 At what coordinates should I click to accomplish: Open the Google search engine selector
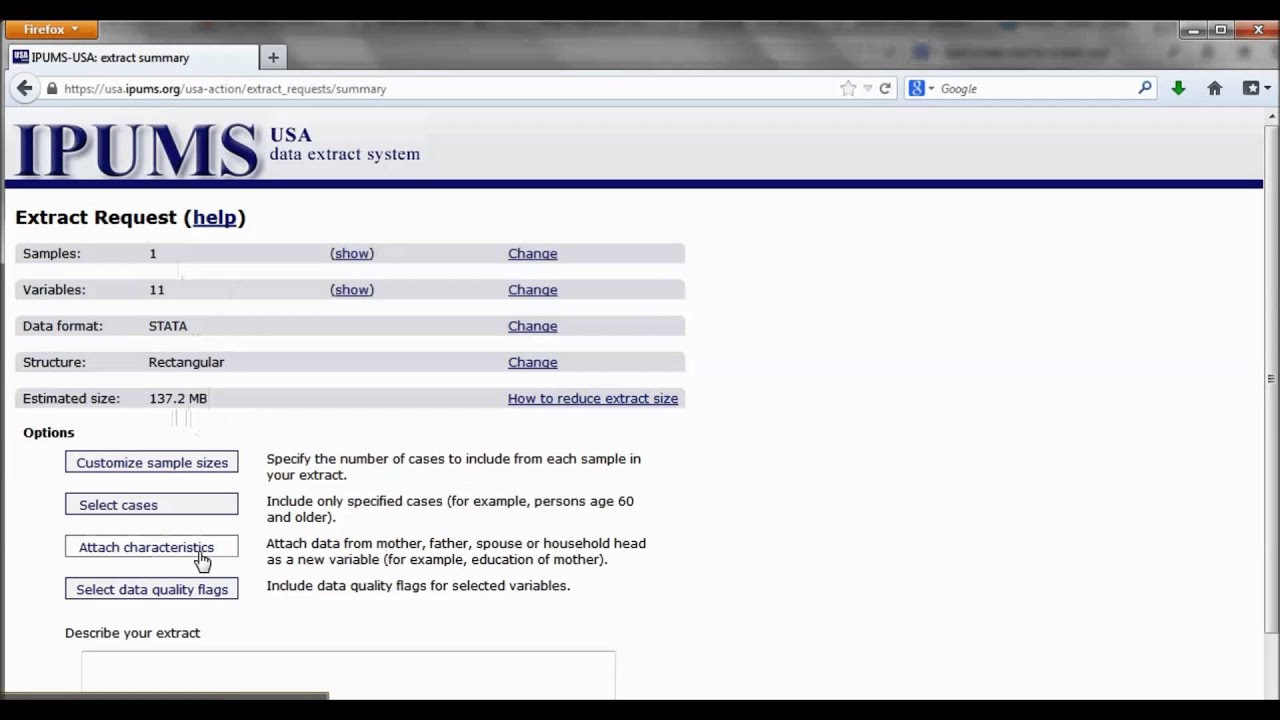pyautogui.click(x=921, y=88)
